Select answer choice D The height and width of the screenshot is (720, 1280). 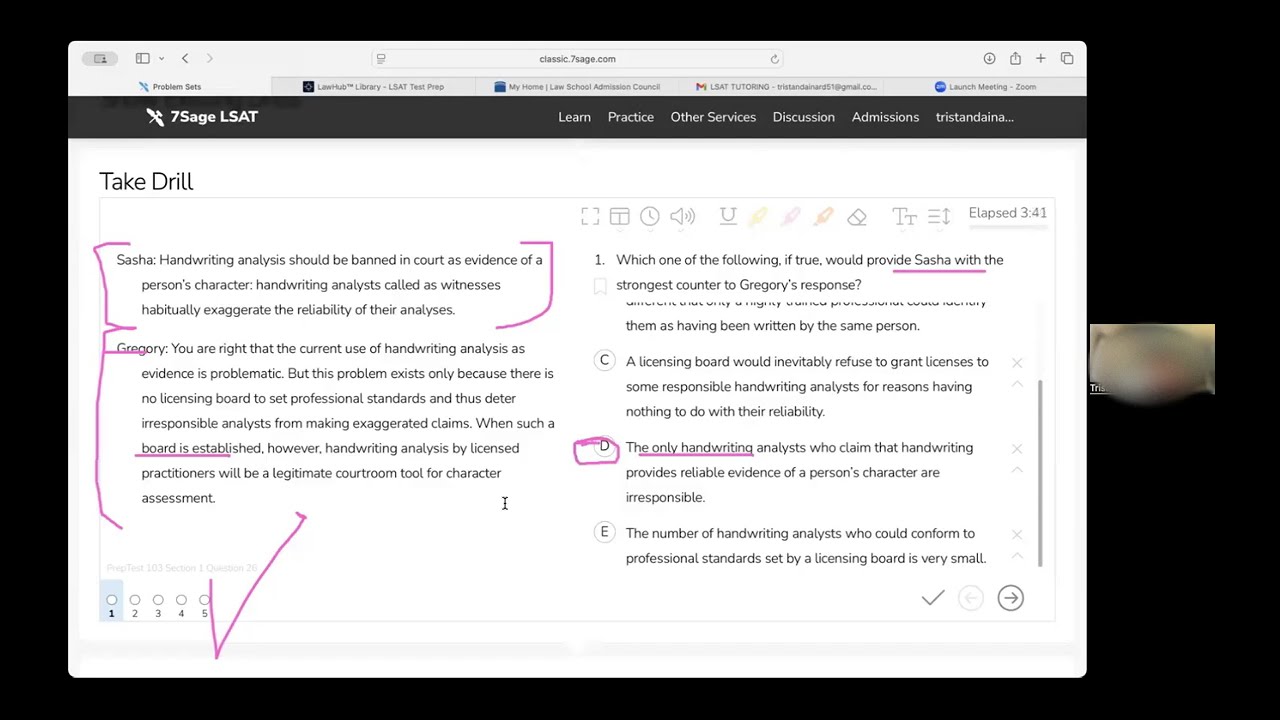click(x=604, y=447)
